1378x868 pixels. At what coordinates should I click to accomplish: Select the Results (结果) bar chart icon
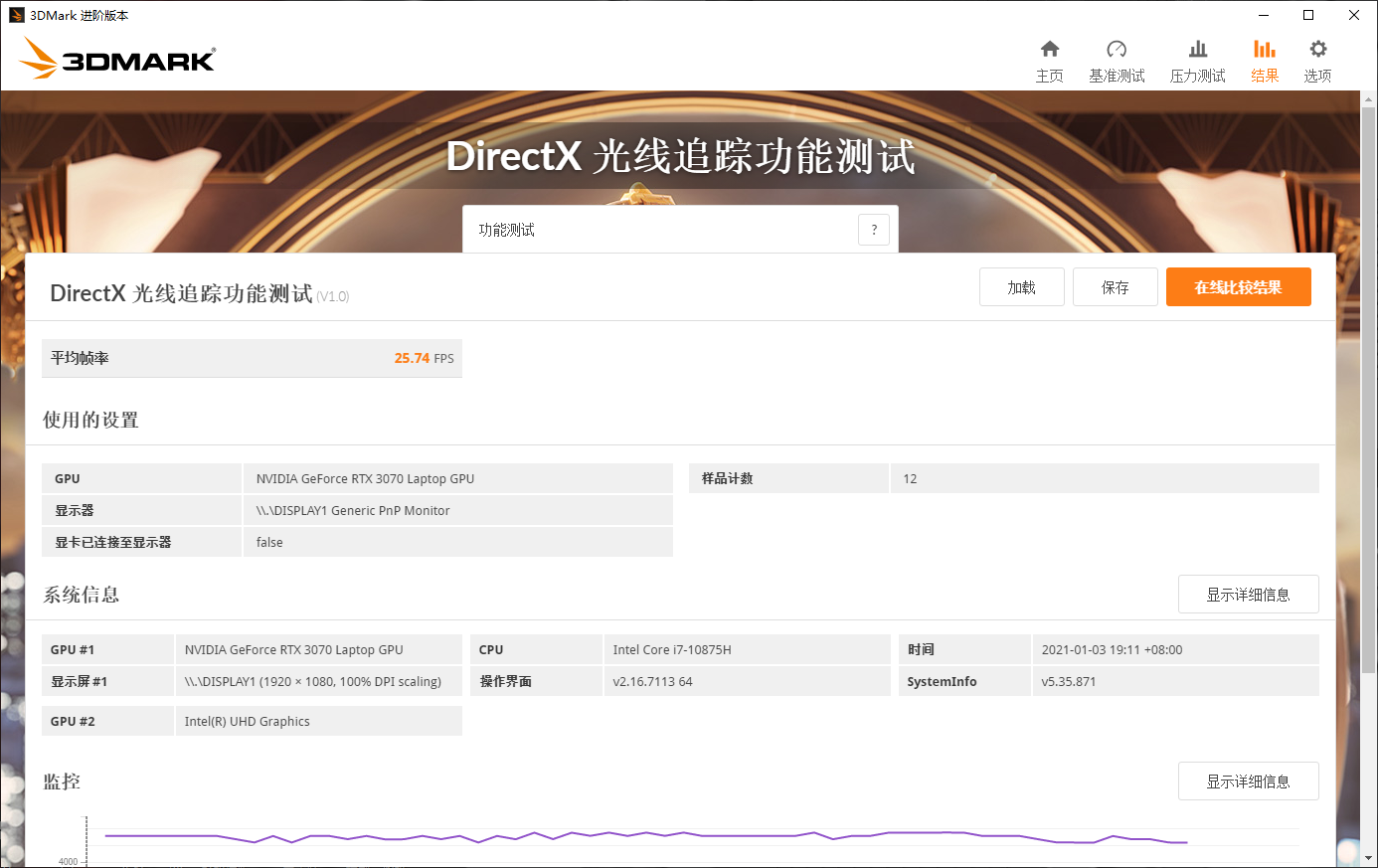(x=1264, y=50)
